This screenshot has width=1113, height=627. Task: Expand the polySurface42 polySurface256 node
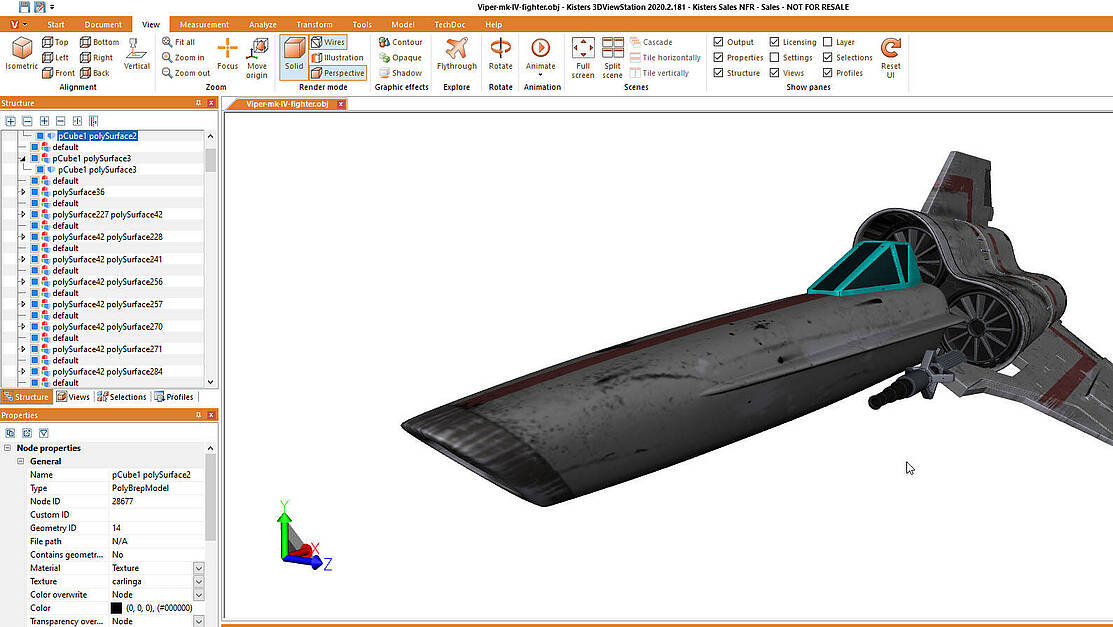(23, 282)
